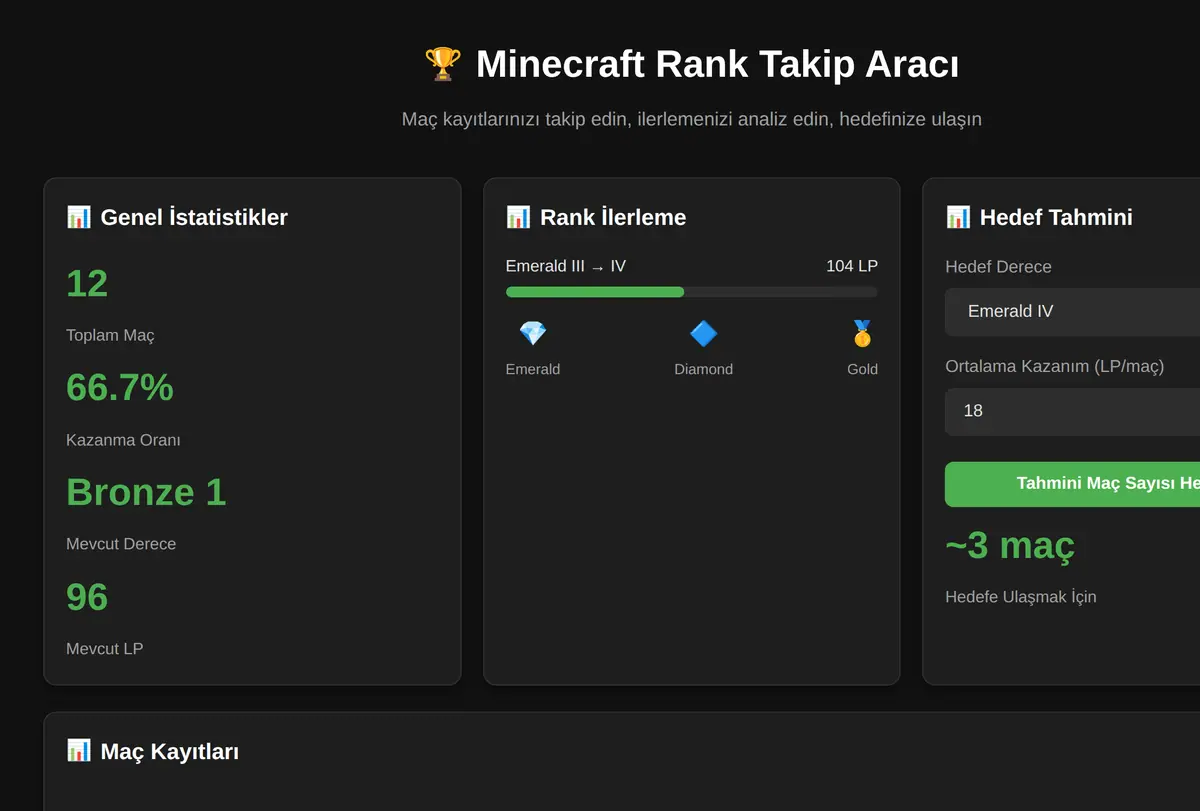This screenshot has height=811, width=1200.
Task: Select the Diamond rank icon
Action: coord(704,334)
